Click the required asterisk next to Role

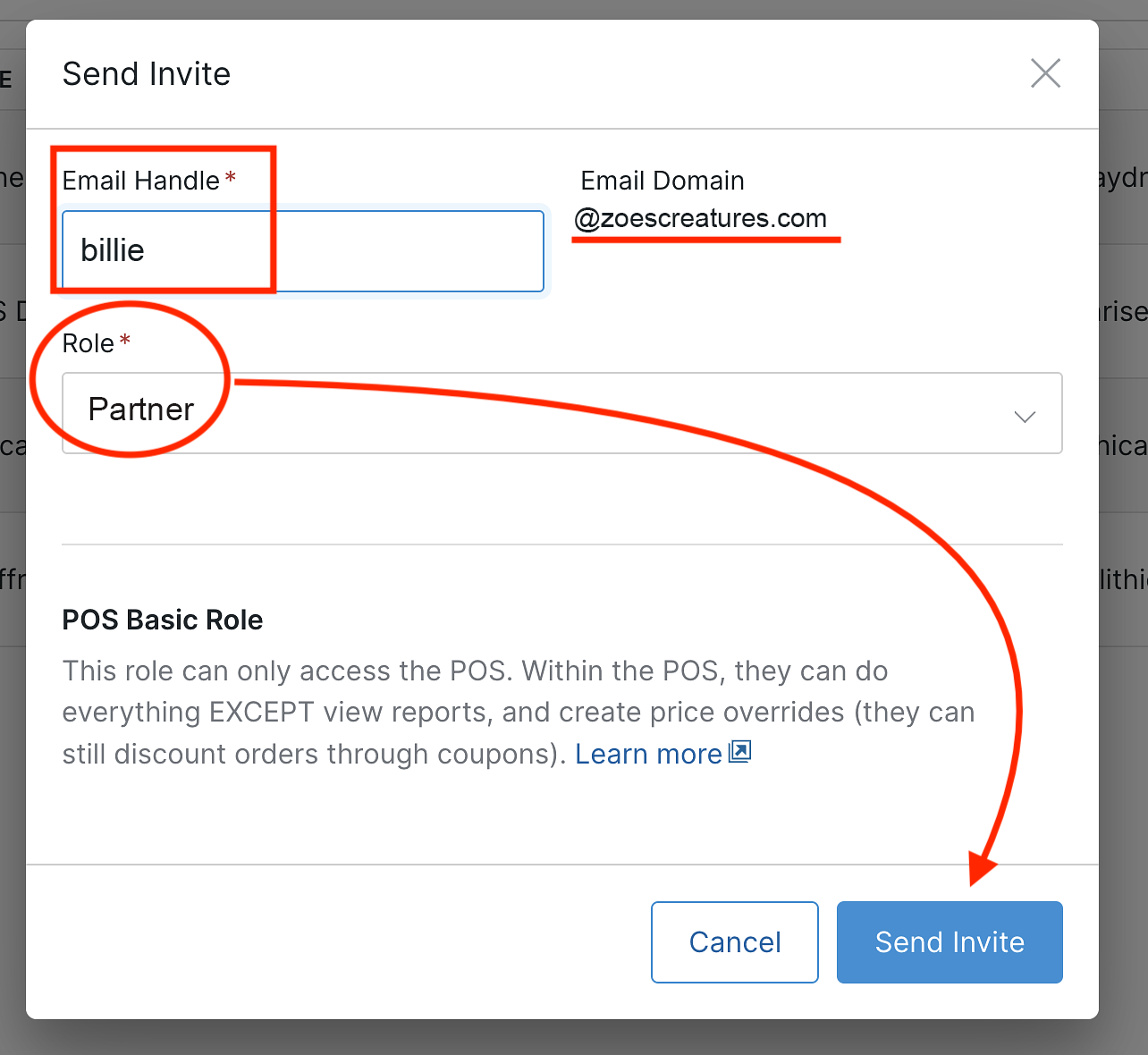123,338
